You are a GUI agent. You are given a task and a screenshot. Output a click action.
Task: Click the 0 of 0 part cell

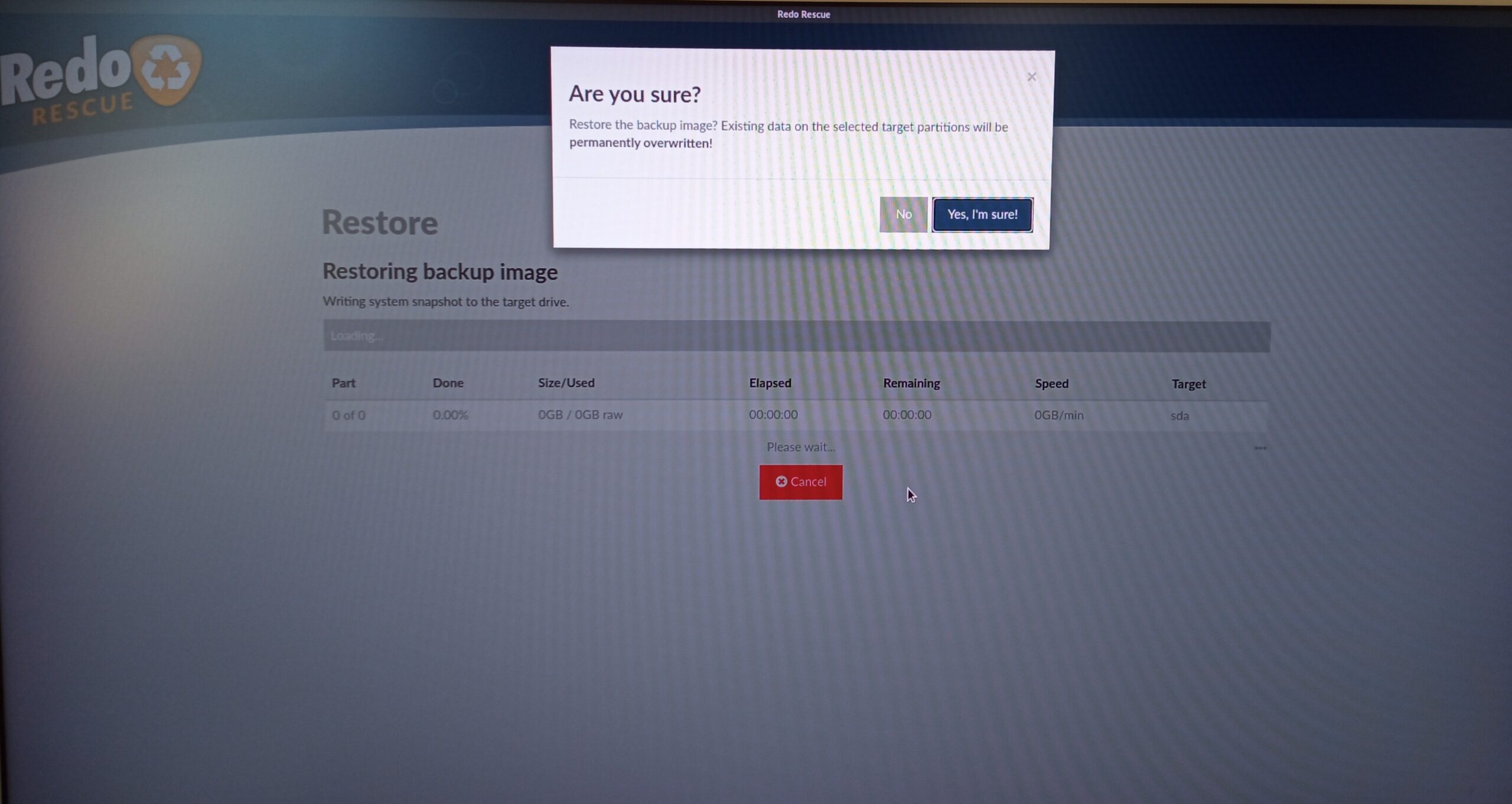pyautogui.click(x=348, y=415)
